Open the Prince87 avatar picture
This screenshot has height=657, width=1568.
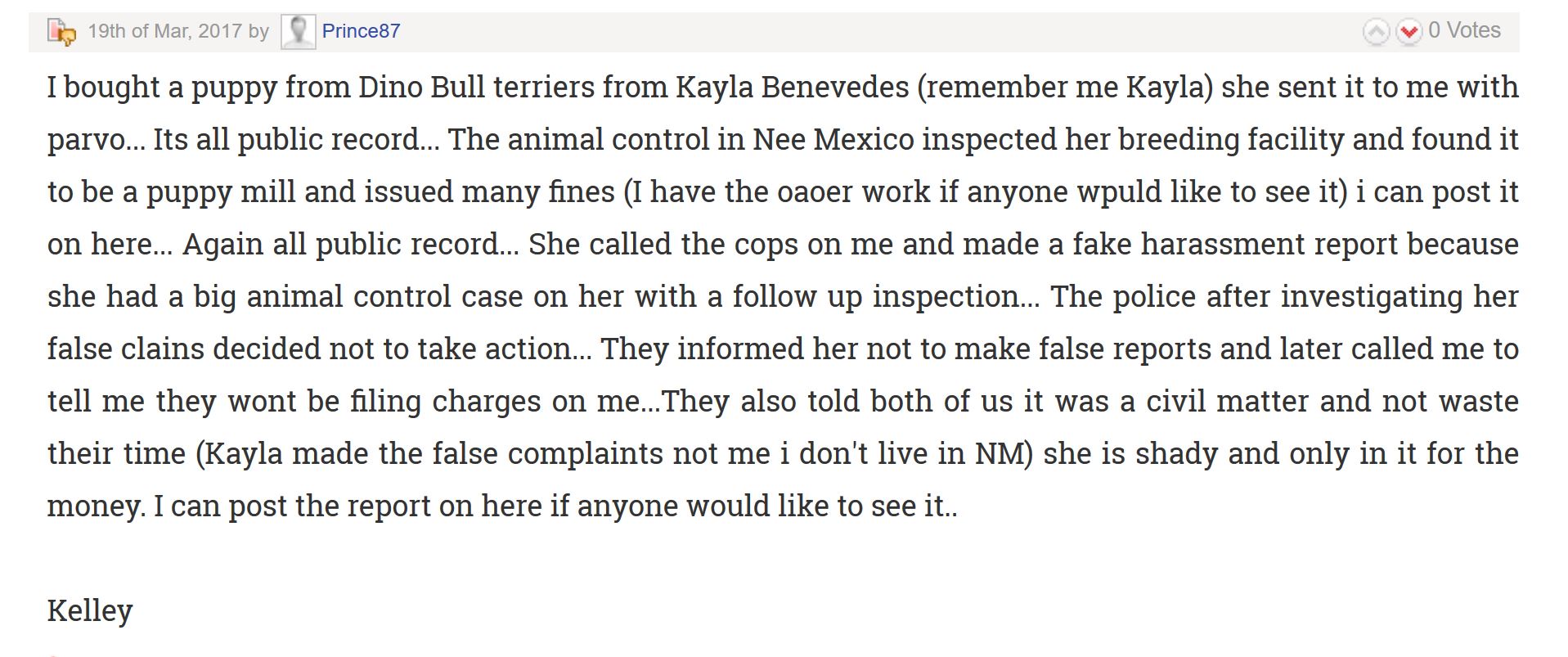pyautogui.click(x=298, y=32)
